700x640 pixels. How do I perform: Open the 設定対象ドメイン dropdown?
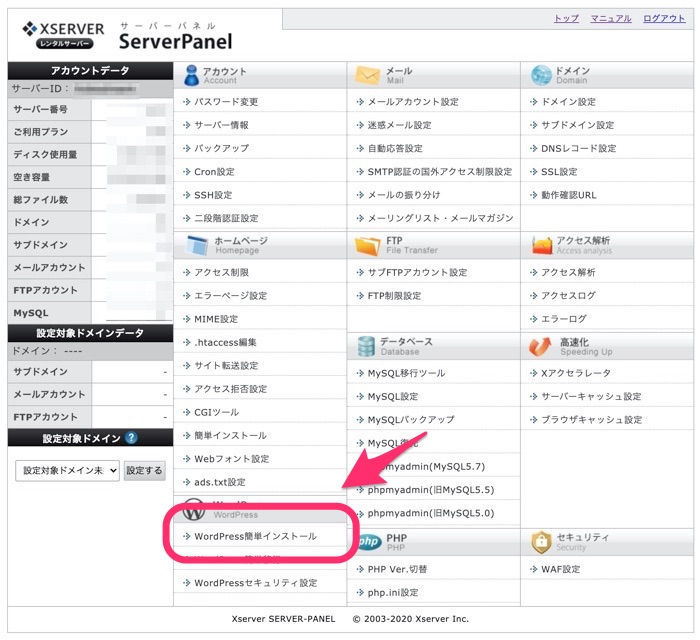point(67,470)
